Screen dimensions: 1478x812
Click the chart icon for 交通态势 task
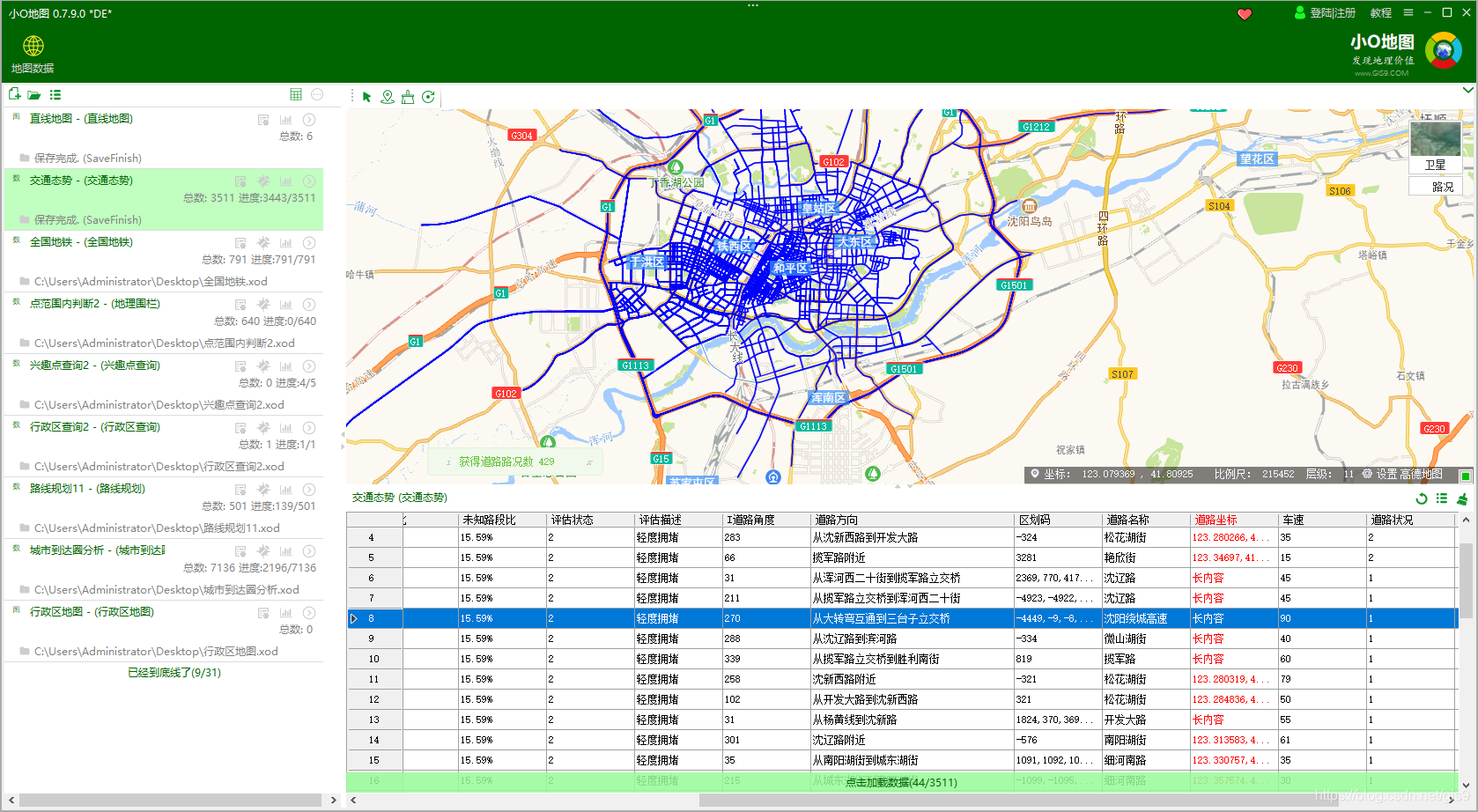tap(285, 181)
